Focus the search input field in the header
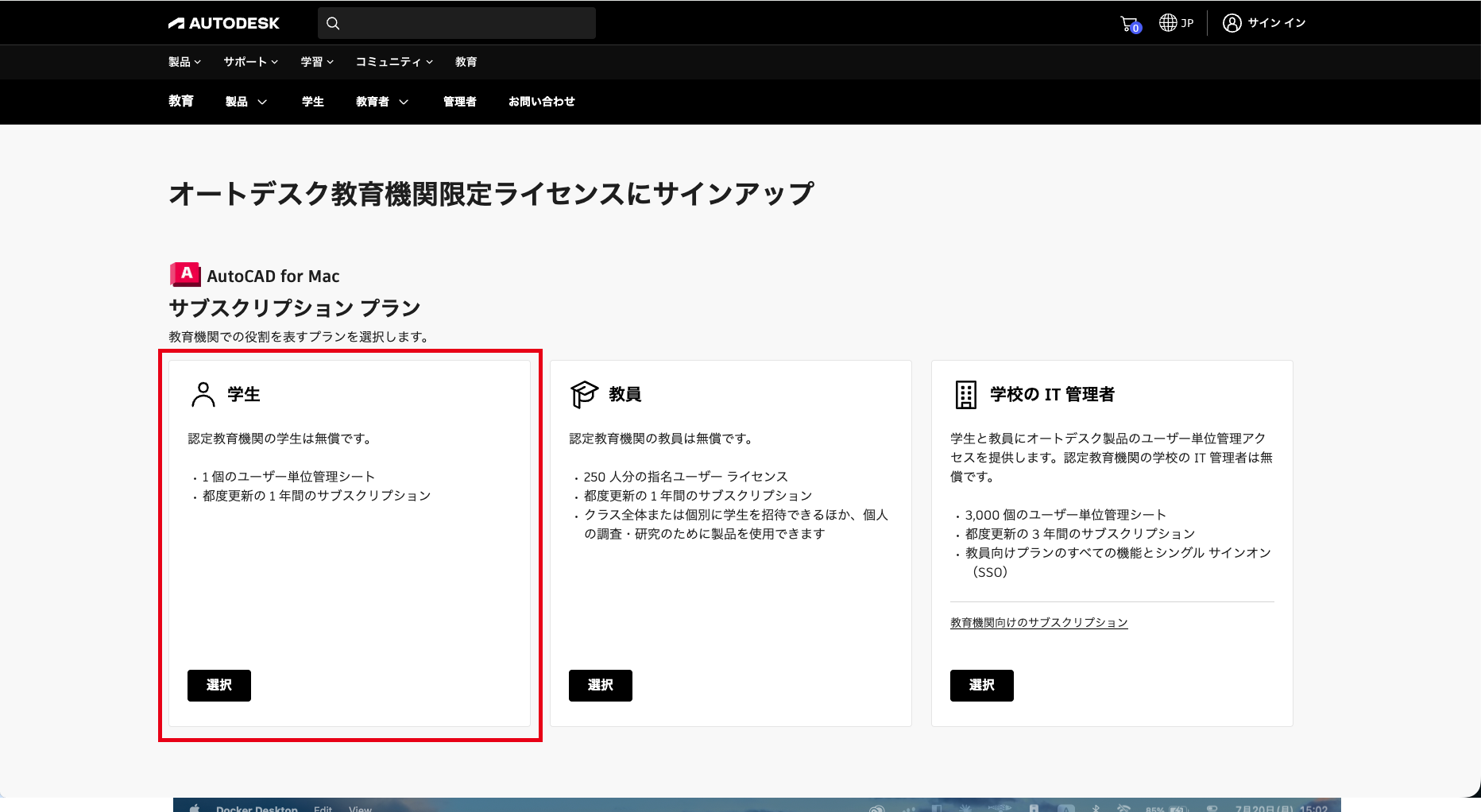Image resolution: width=1481 pixels, height=812 pixels. 457,23
